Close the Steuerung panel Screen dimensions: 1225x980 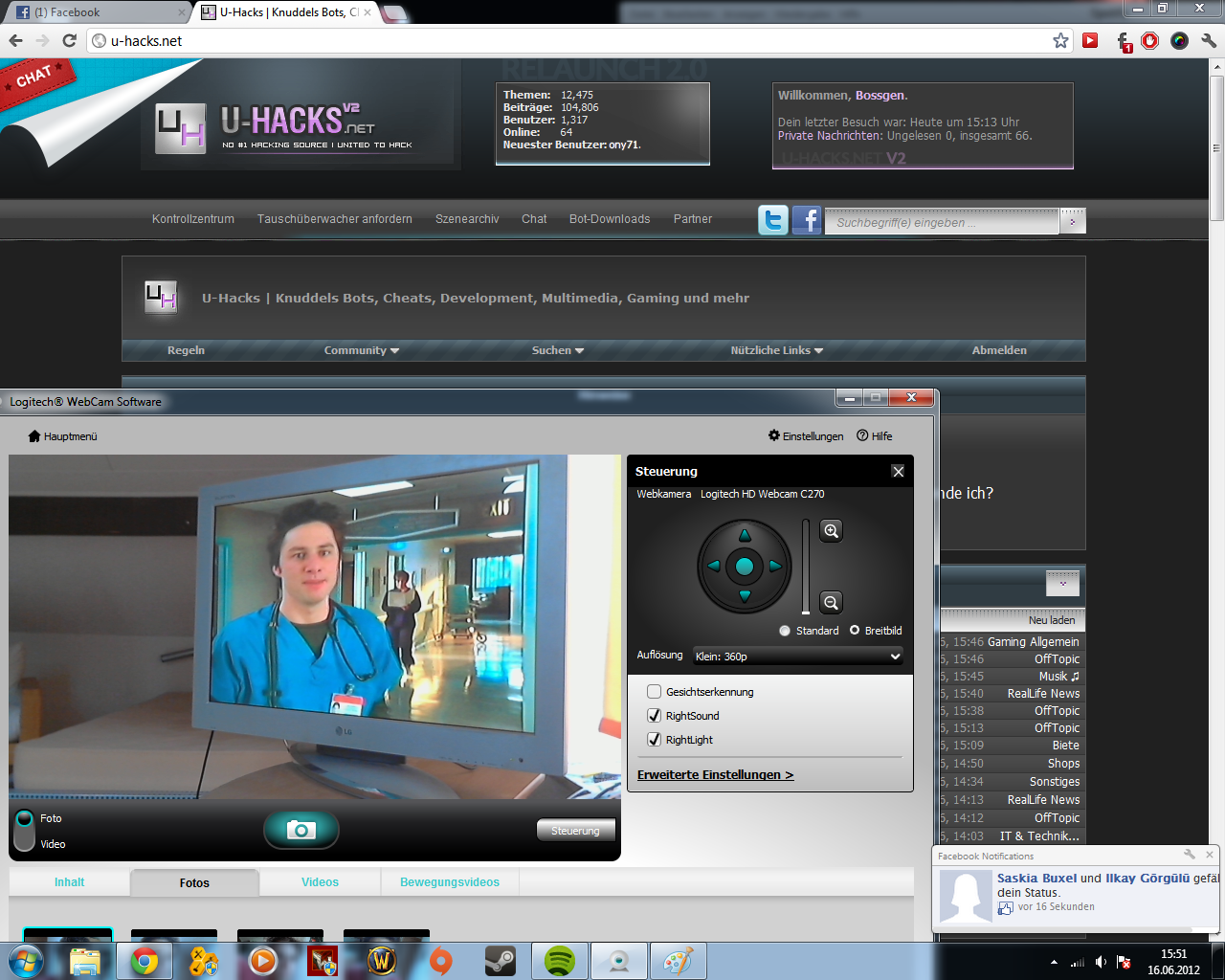tap(898, 471)
